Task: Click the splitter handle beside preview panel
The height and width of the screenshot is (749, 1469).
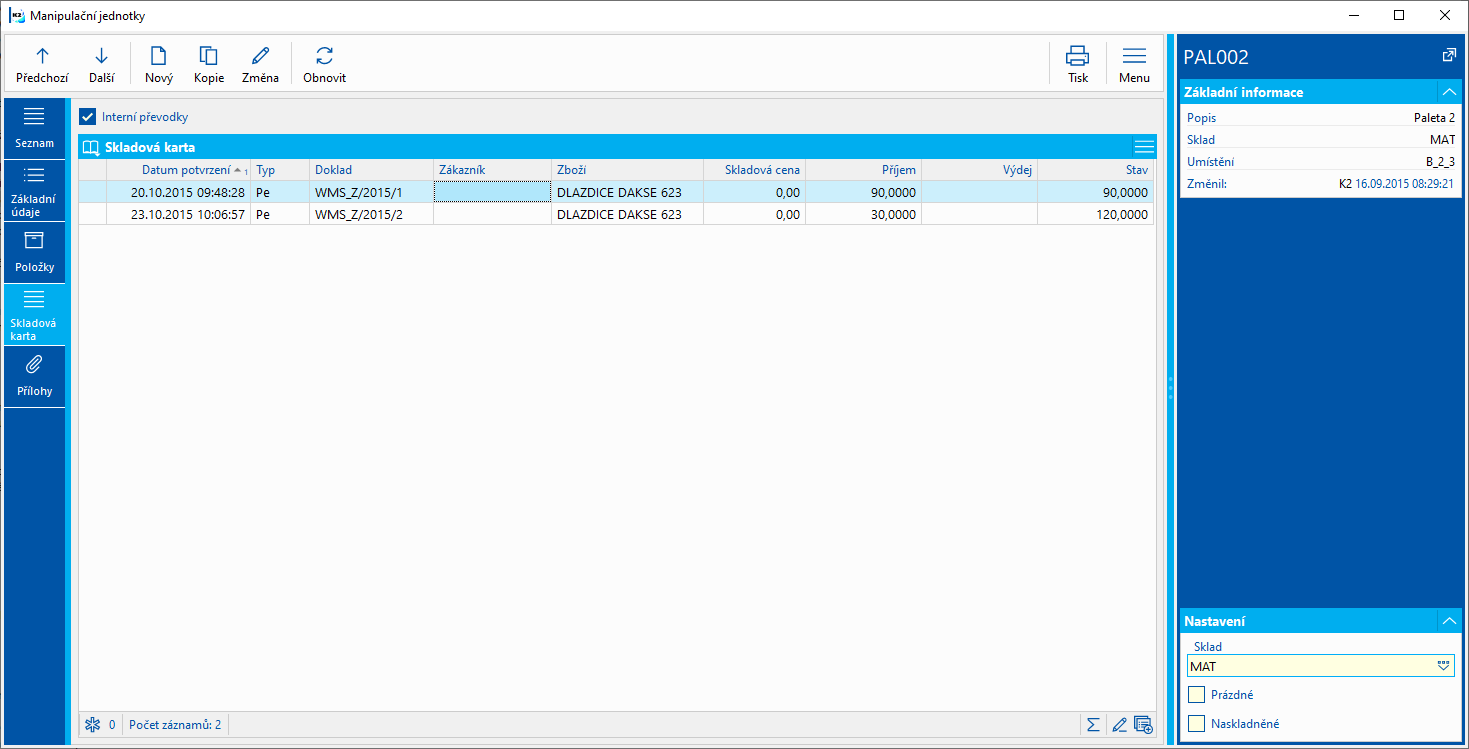Action: (1170, 390)
